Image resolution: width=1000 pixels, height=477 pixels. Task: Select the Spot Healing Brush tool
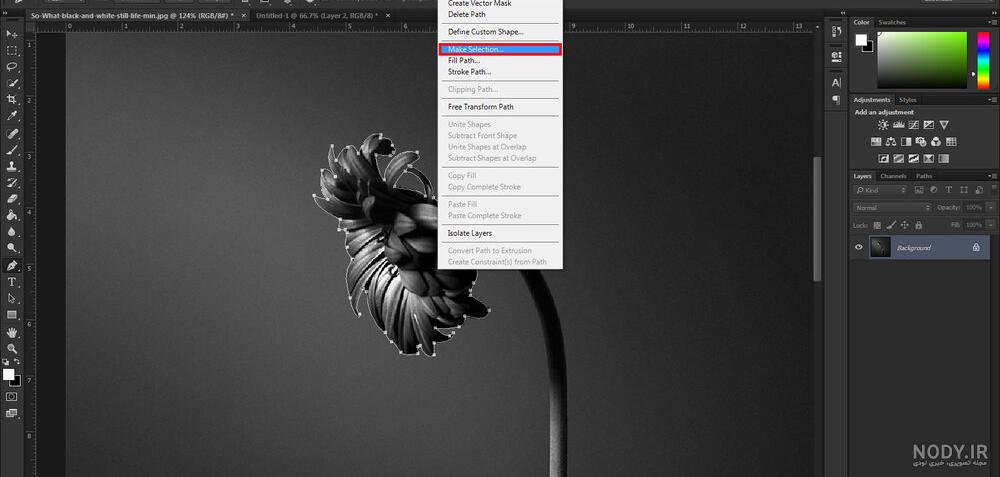coord(11,134)
